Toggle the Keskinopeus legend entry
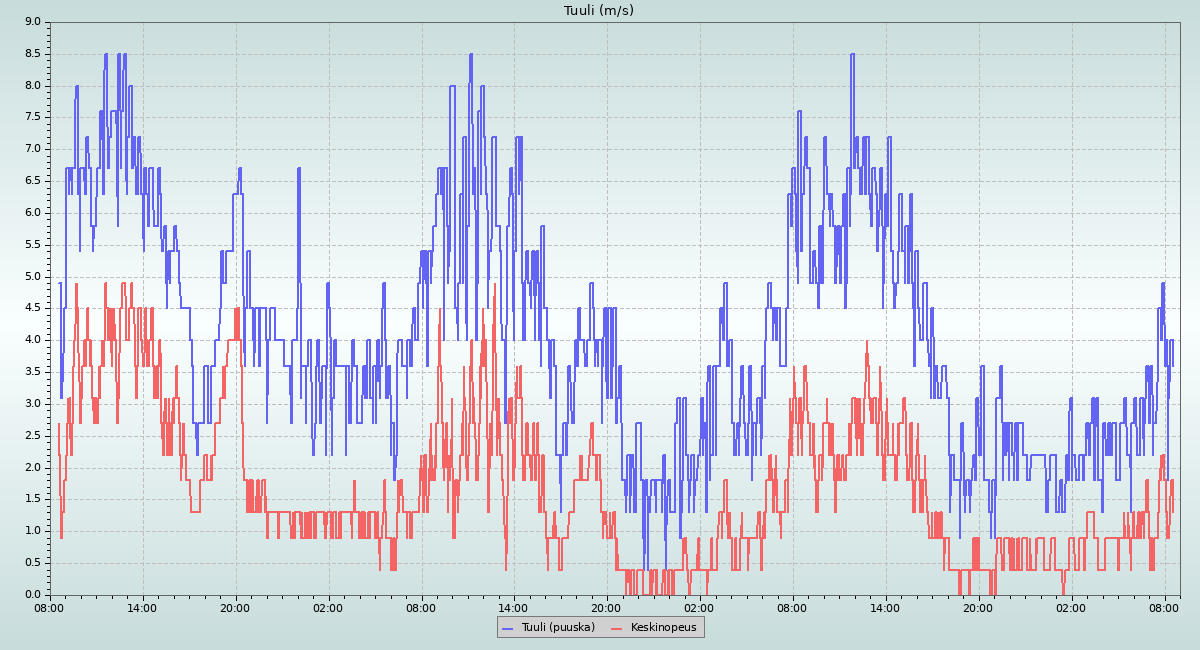 pyautogui.click(x=663, y=627)
